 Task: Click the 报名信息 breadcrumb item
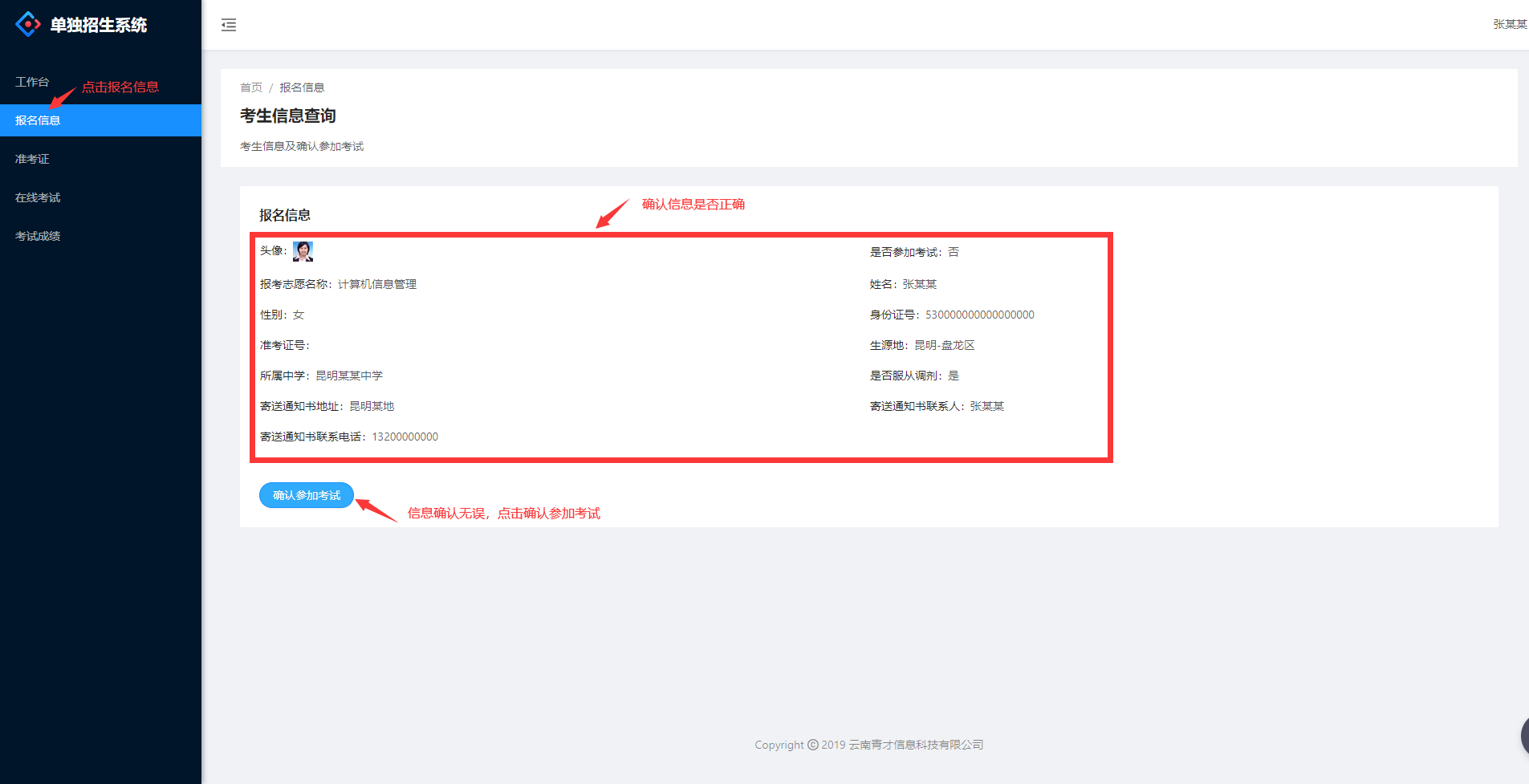coord(302,87)
